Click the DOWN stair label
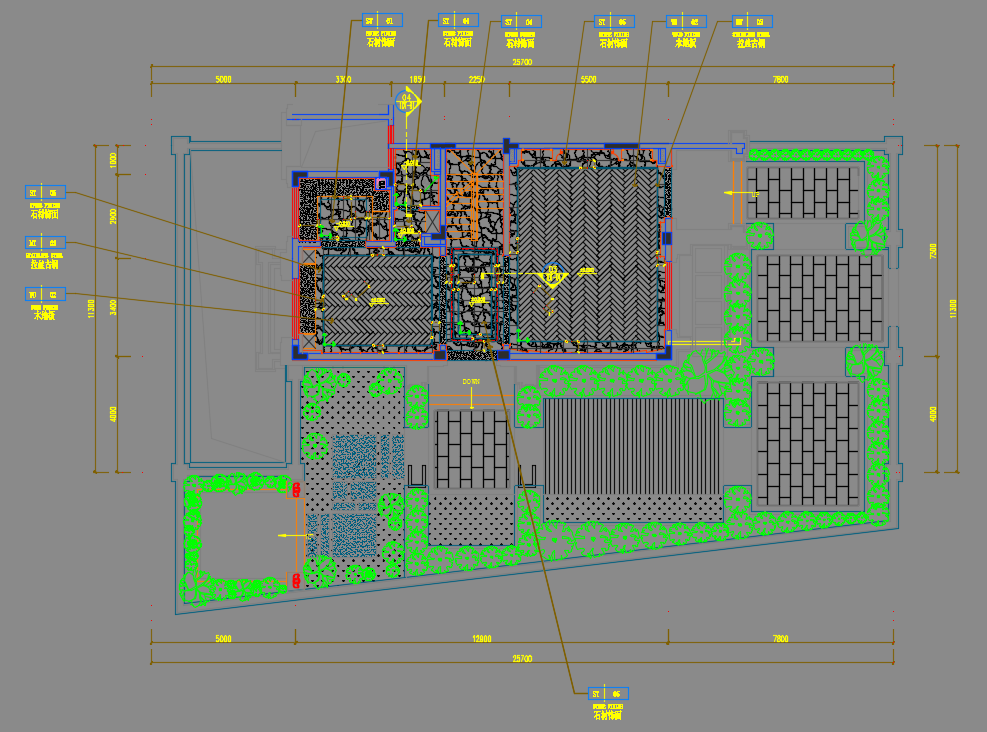This screenshot has width=987, height=732. coord(471,381)
